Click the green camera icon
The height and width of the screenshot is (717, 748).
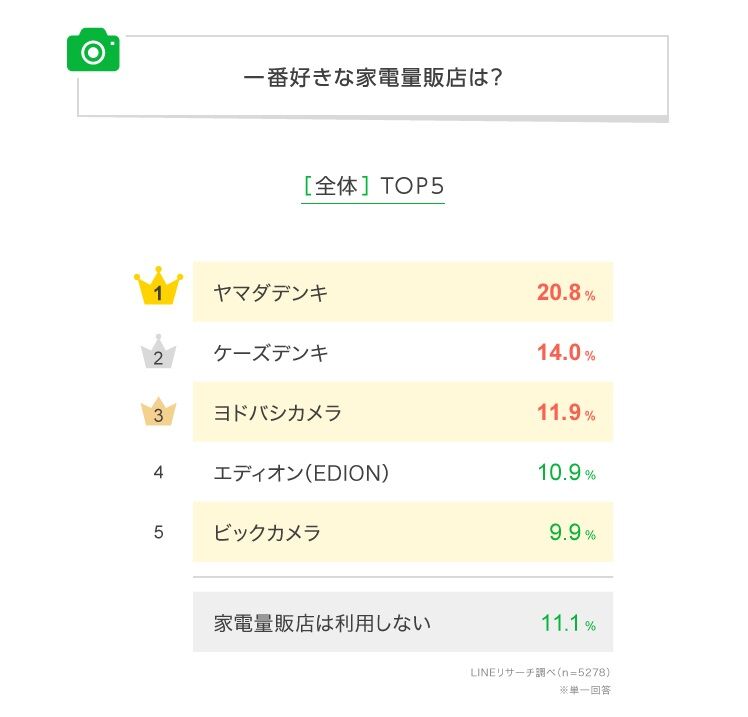93,50
